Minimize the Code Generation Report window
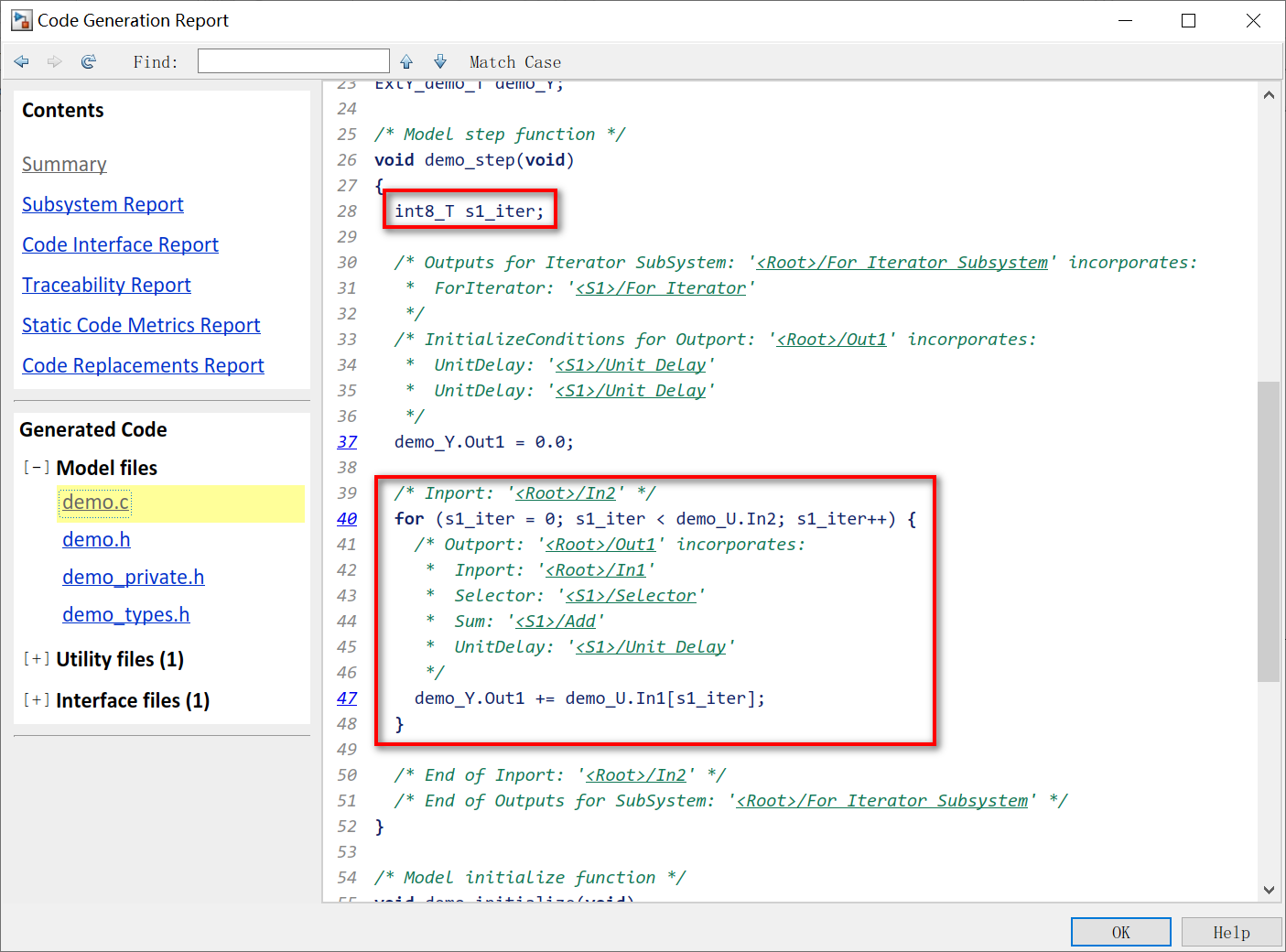1286x952 pixels. 1126,20
